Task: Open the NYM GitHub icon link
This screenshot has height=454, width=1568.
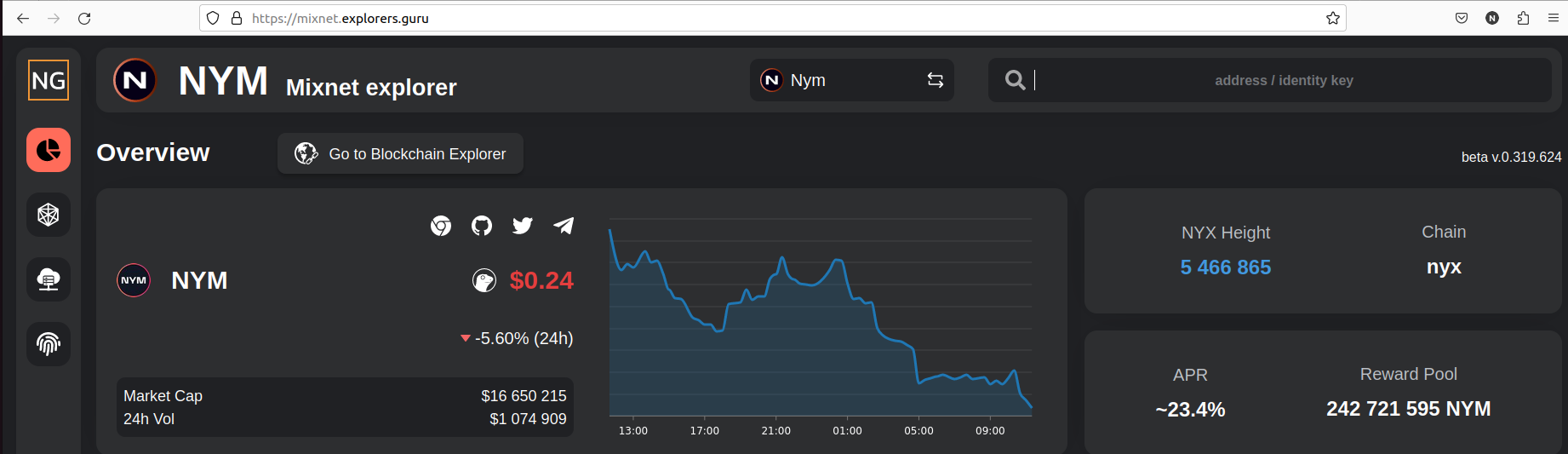Action: (x=482, y=226)
